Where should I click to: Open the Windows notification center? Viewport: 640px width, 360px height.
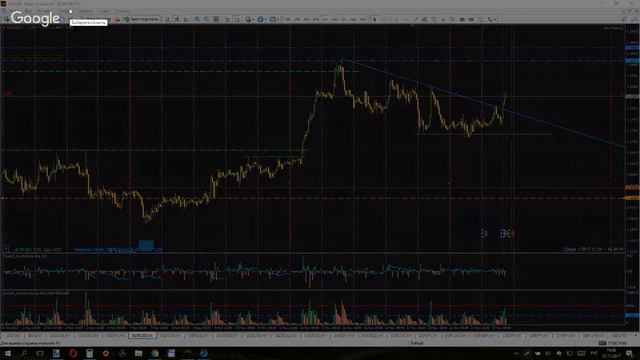(x=629, y=353)
